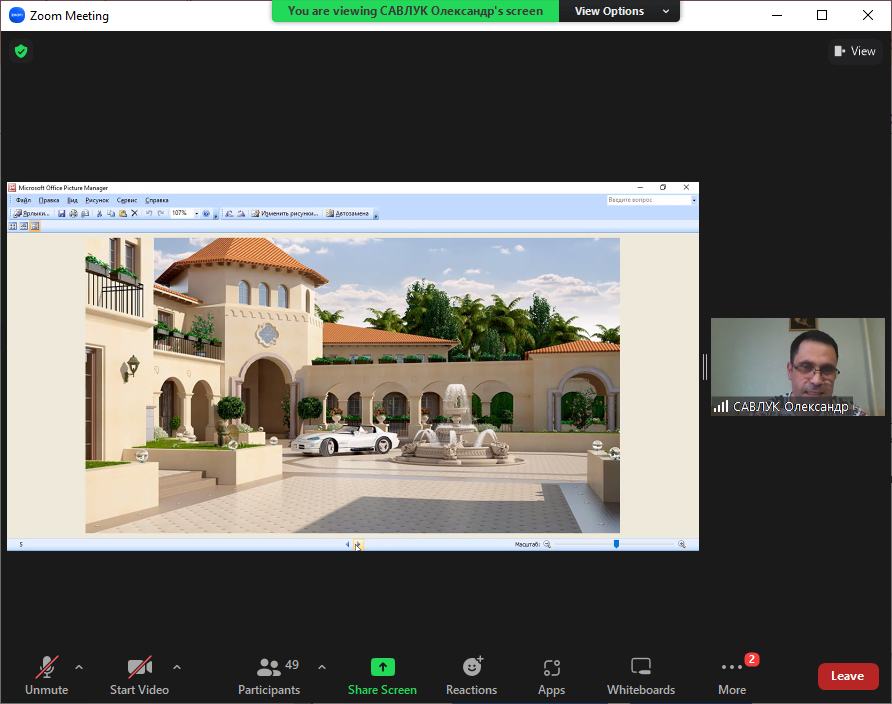Click the green screen-sharing notification banner
Screen dimensions: 892x704
415,11
